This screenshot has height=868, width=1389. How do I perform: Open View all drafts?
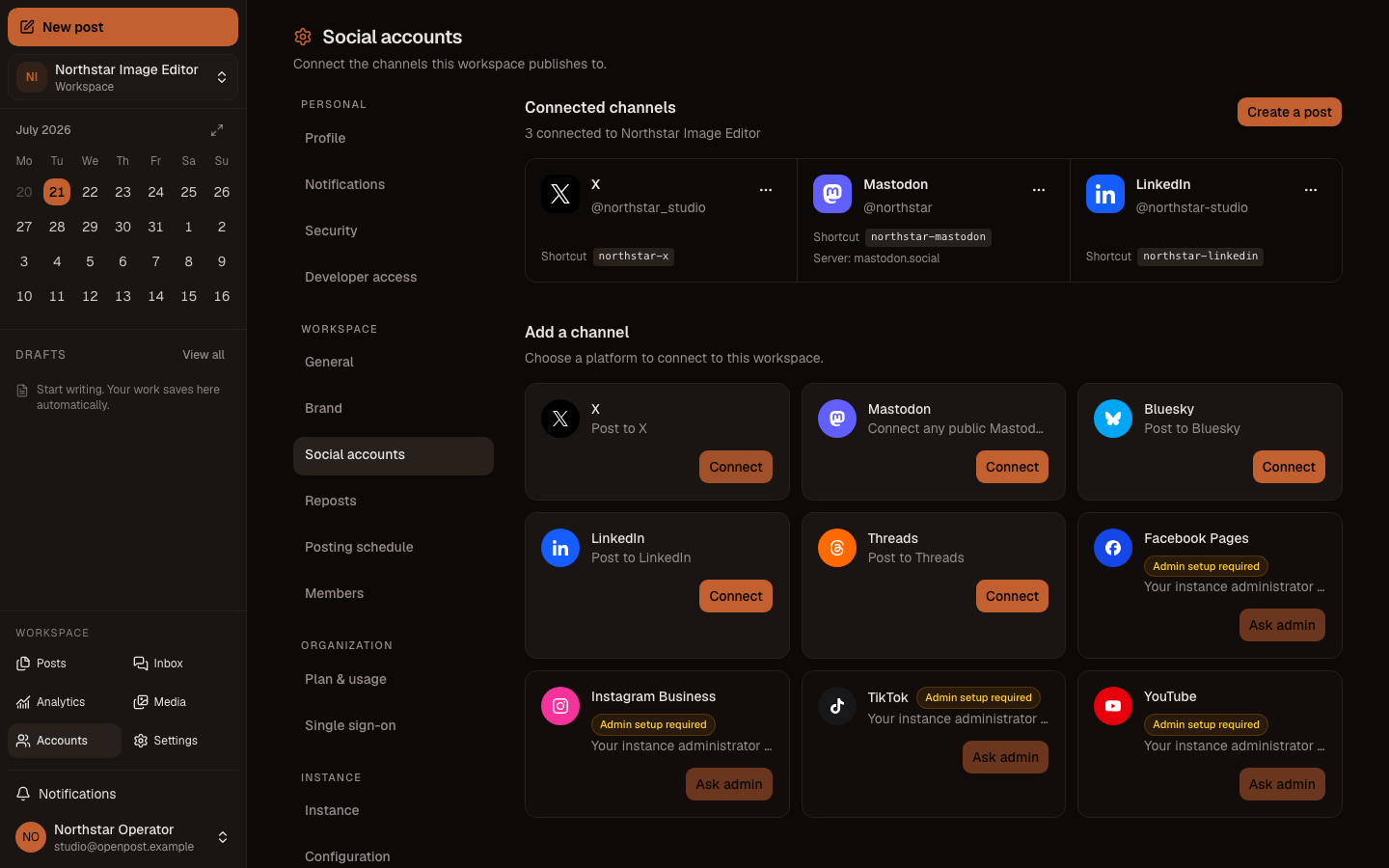click(204, 355)
